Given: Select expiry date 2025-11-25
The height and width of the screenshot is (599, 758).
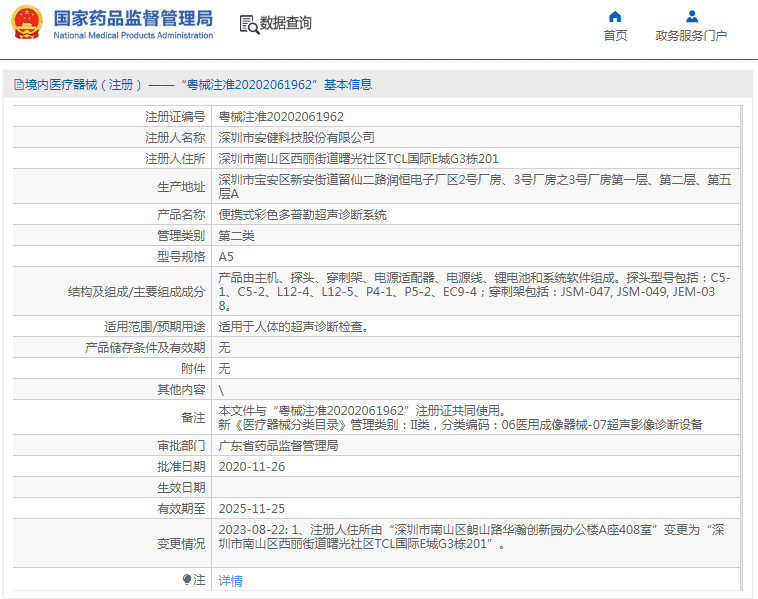Looking at the screenshot, I should 251,509.
